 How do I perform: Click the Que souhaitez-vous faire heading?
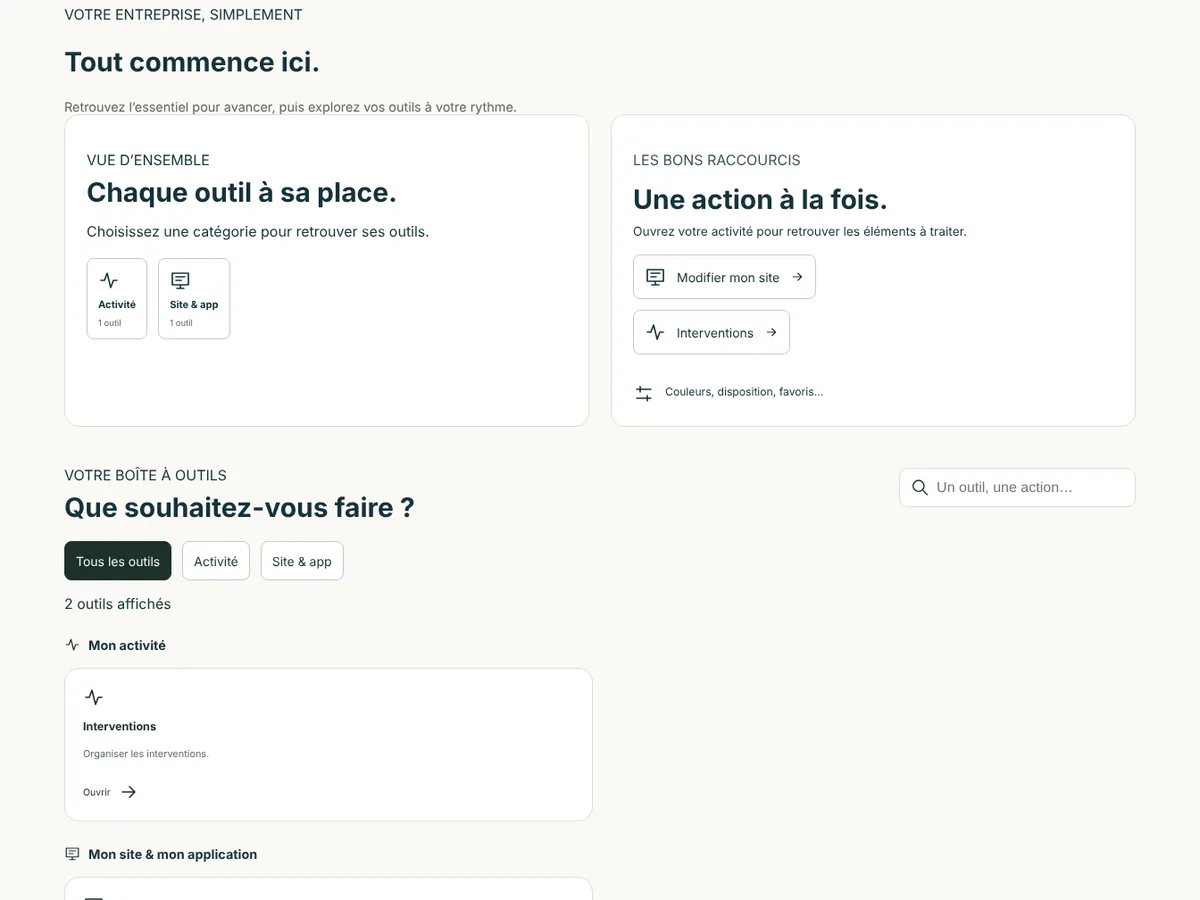(239, 507)
